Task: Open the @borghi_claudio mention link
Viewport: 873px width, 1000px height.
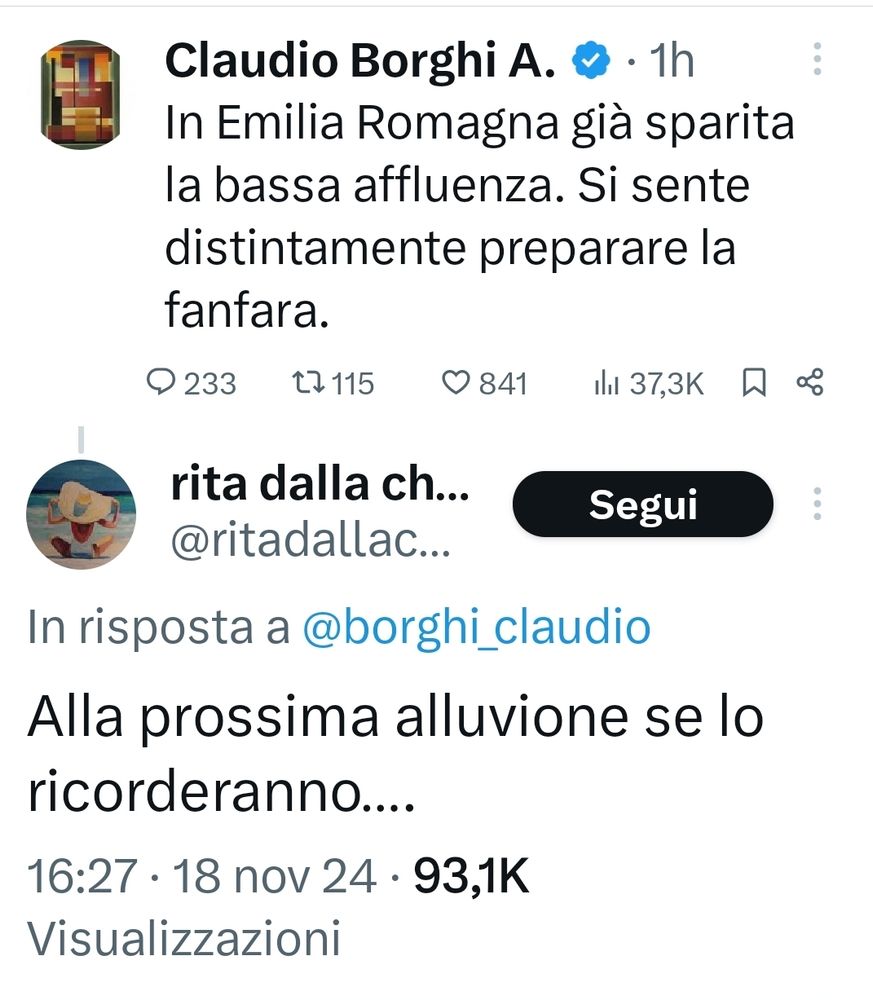Action: pos(476,627)
